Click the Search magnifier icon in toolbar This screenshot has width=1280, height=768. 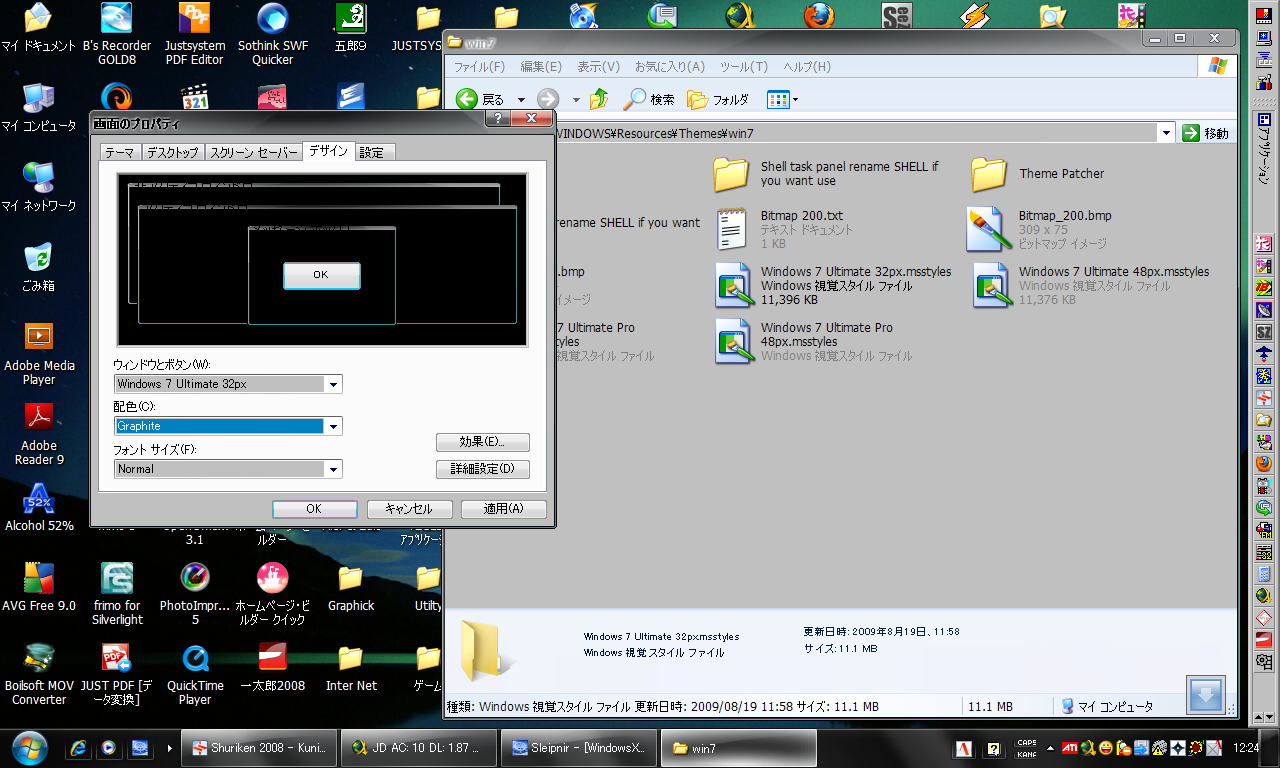(635, 99)
